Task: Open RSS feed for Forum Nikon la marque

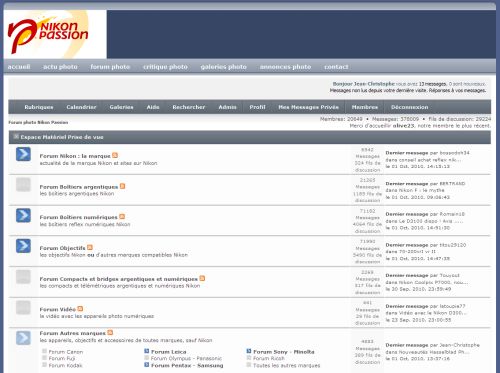Action: tap(115, 155)
